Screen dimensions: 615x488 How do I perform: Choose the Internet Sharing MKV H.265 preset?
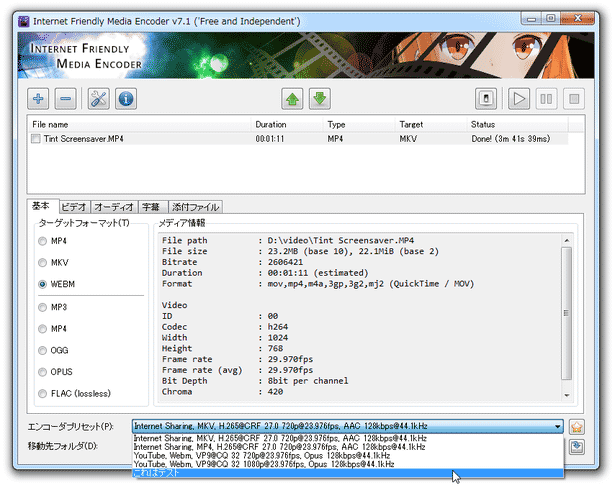click(348, 438)
